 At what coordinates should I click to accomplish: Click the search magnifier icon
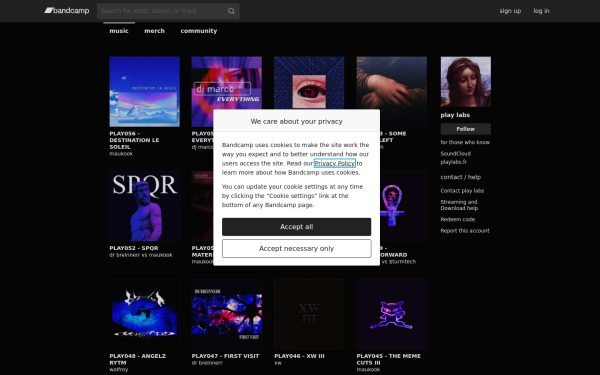pyautogui.click(x=231, y=11)
